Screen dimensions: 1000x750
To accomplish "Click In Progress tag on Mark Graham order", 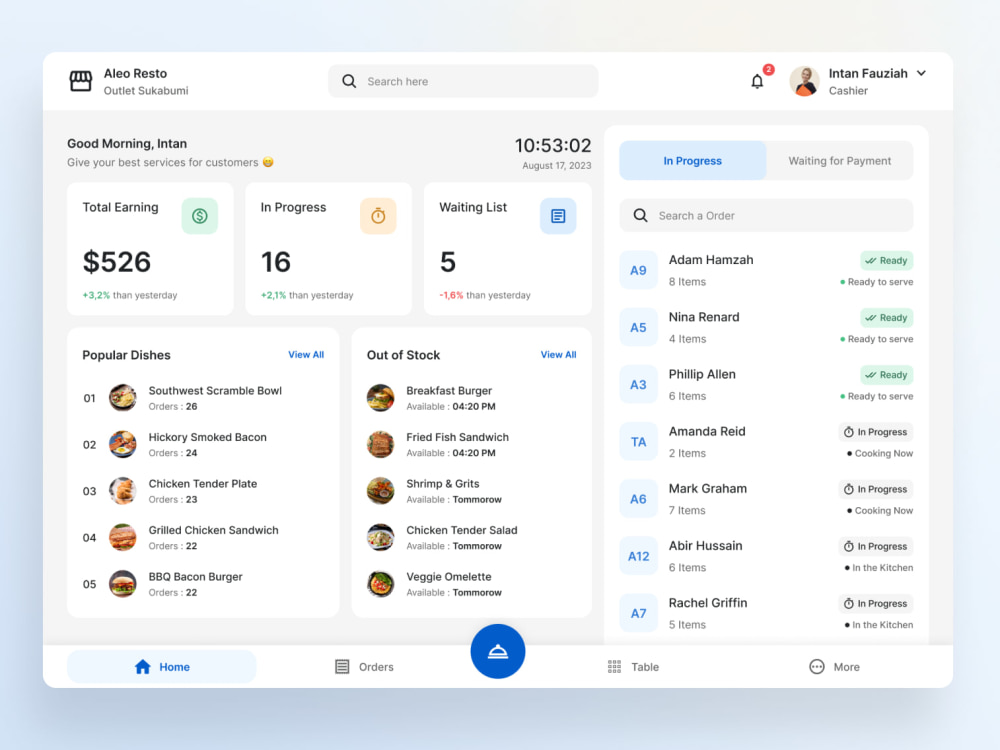I will point(875,489).
